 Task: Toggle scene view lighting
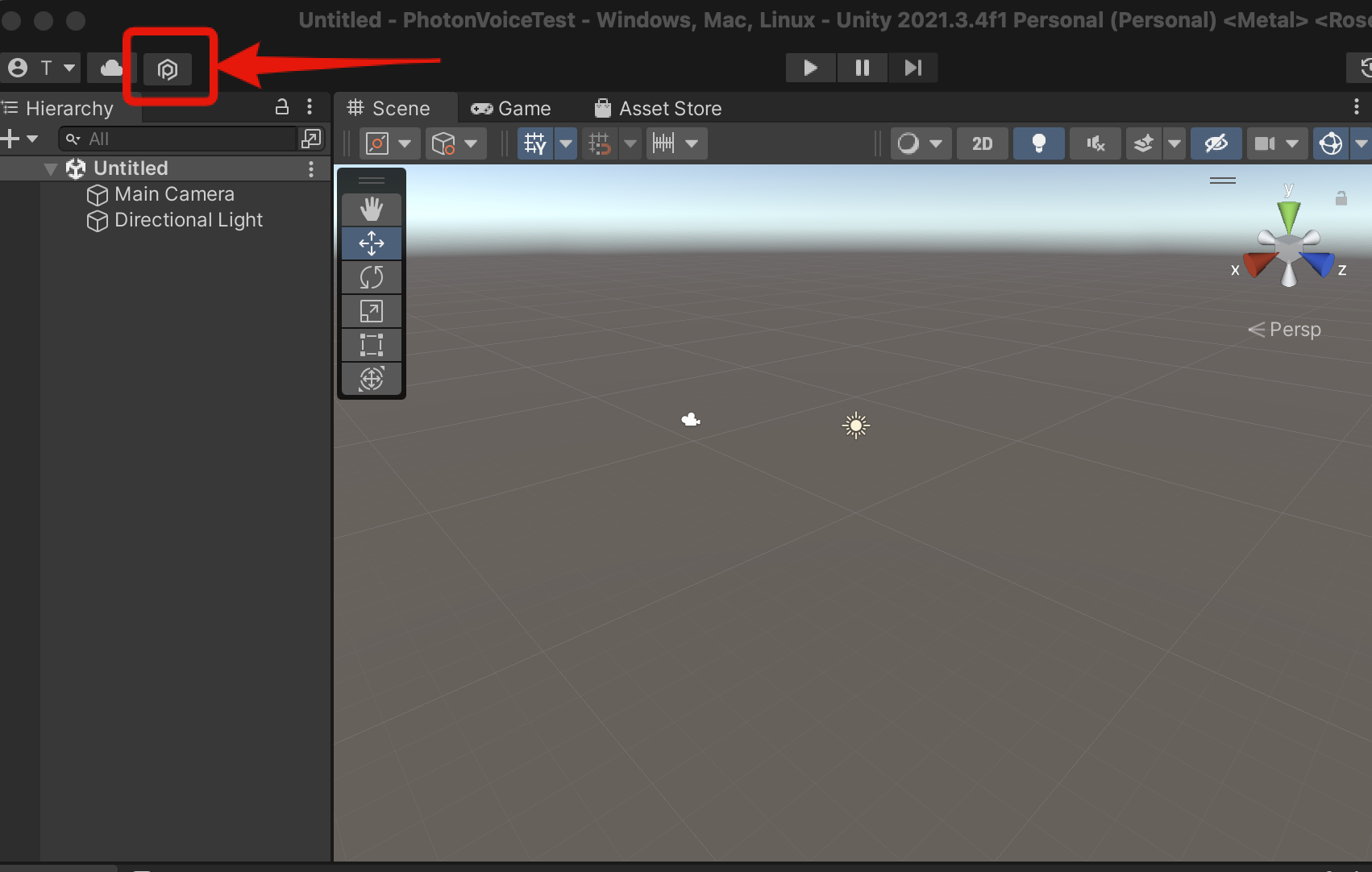point(1038,143)
